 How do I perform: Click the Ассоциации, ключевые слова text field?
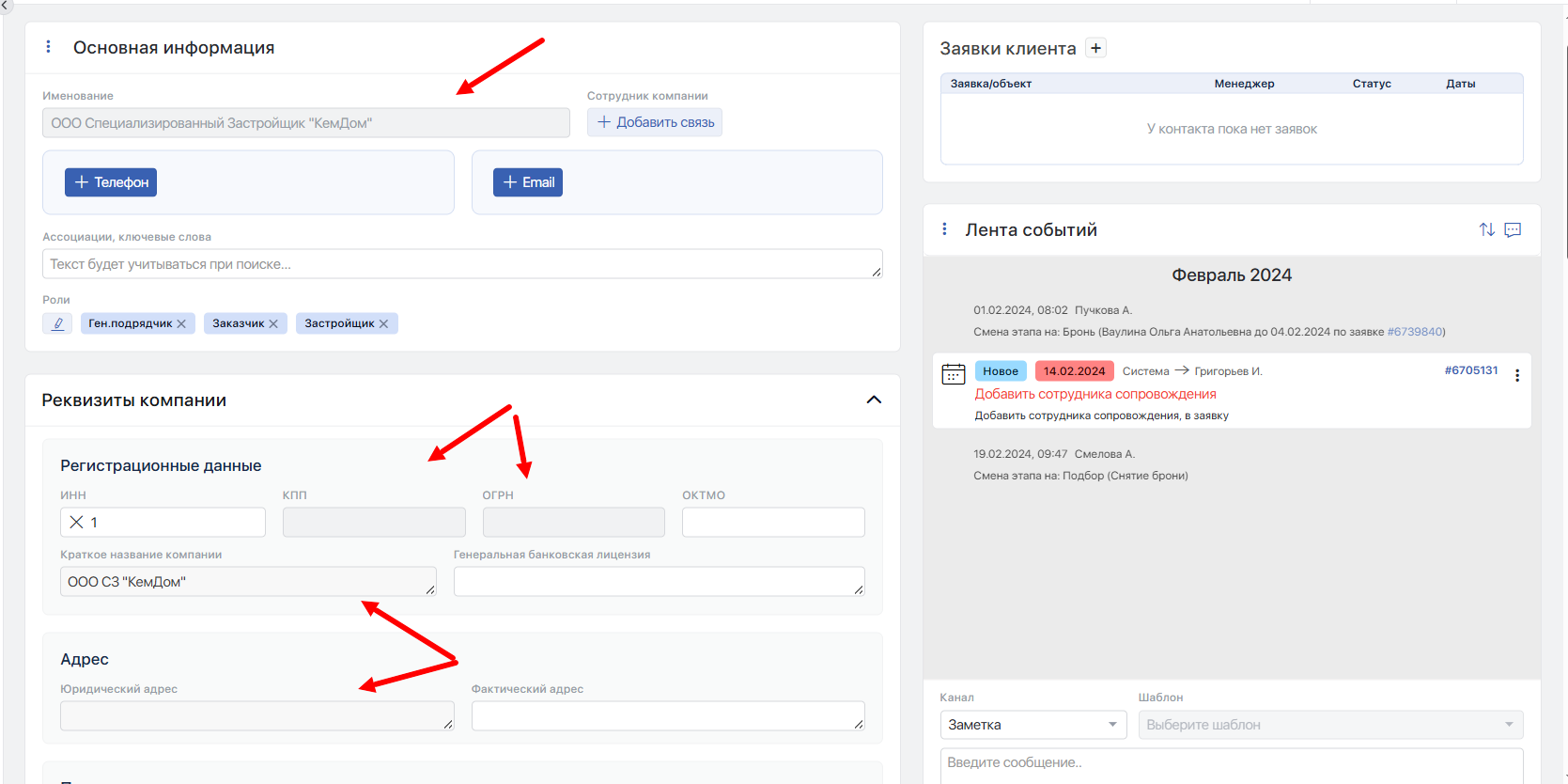pyautogui.click(x=460, y=264)
